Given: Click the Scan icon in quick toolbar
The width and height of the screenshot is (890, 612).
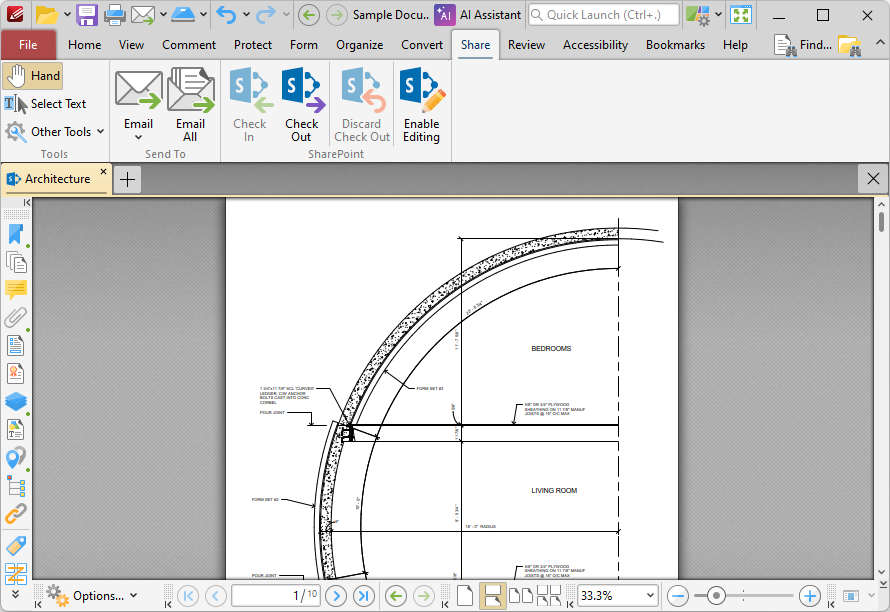Looking at the screenshot, I should [183, 15].
